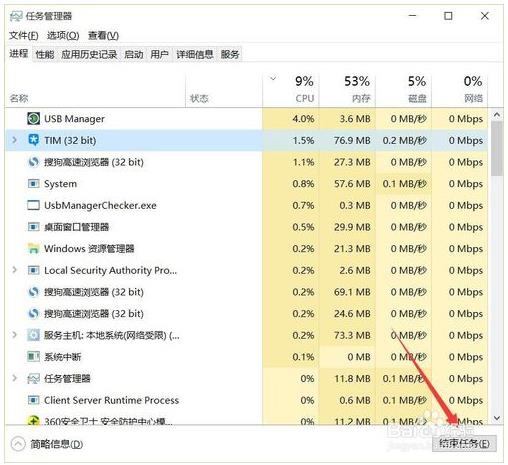This screenshot has height=465, width=508.
Task: Click the 桌面窗口管理器 process icon
Action: (33, 227)
